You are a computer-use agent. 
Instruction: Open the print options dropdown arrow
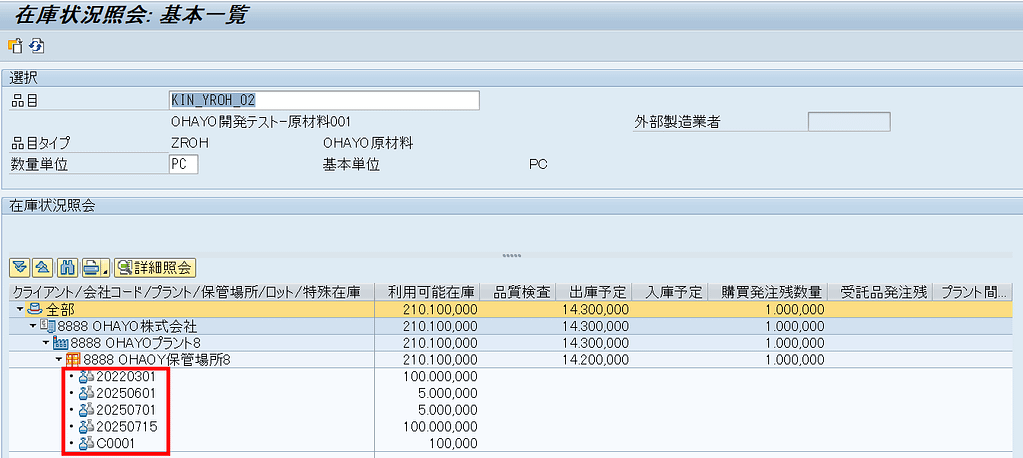[104, 268]
